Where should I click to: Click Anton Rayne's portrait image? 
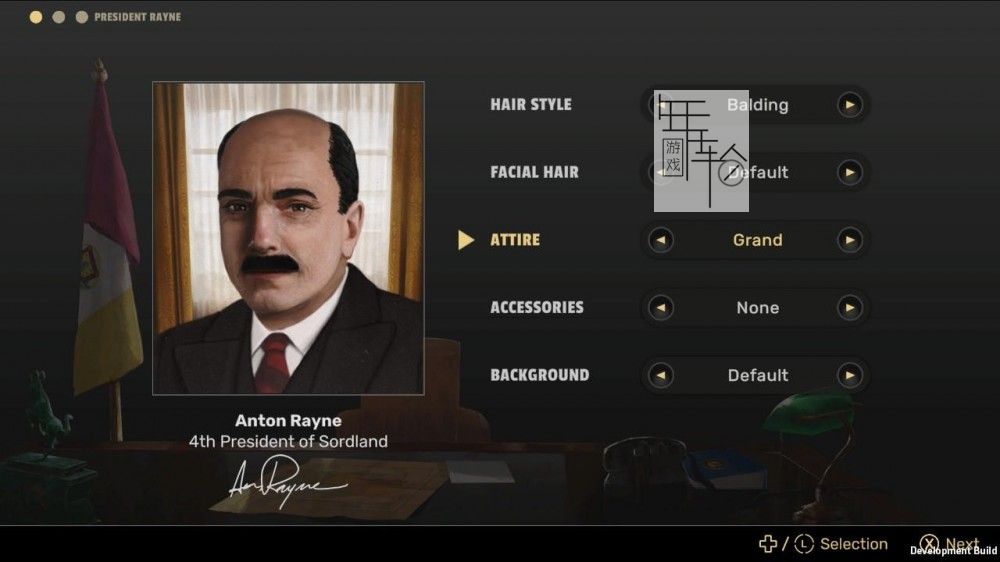point(288,238)
